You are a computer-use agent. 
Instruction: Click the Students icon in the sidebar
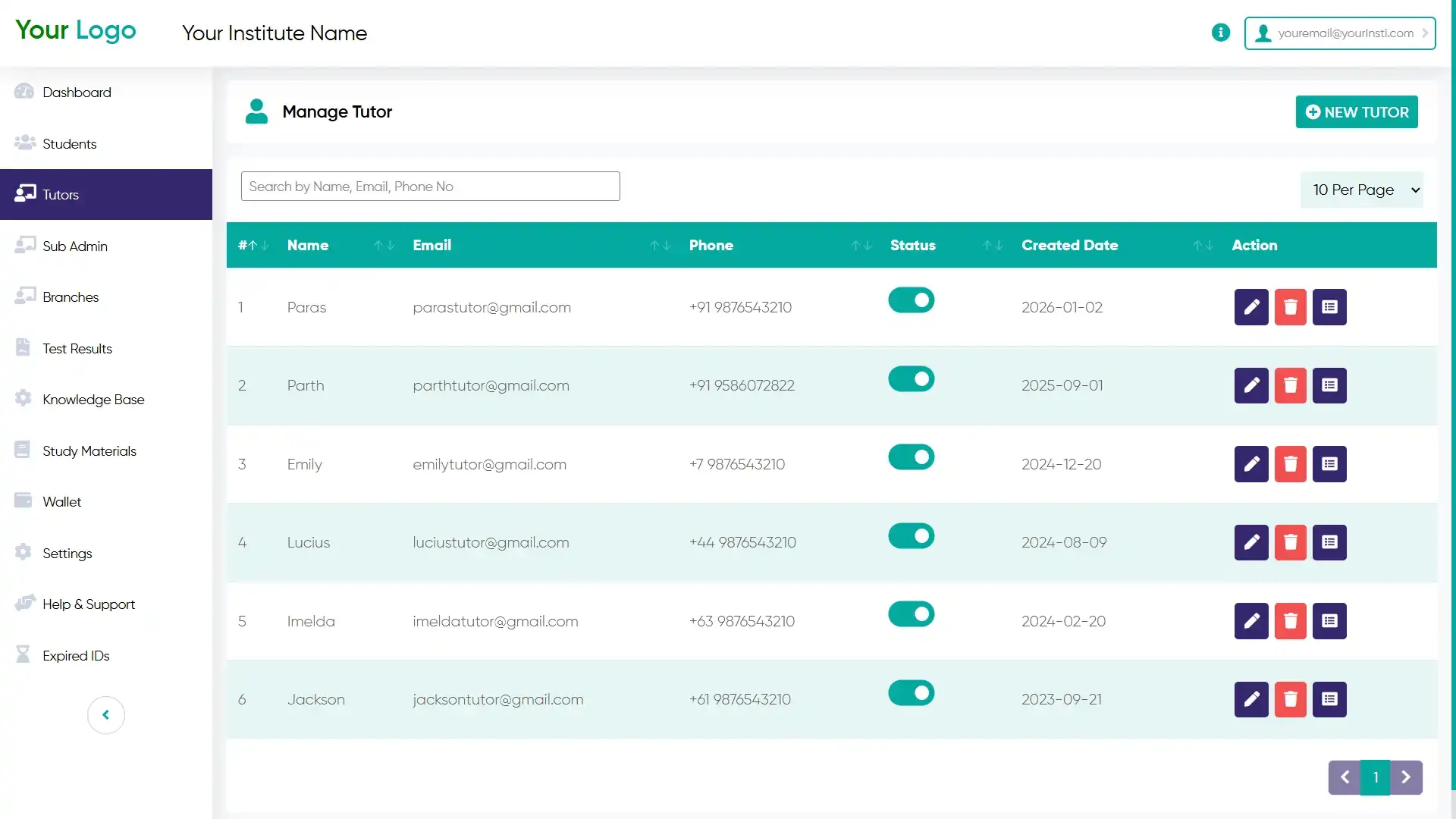point(25,143)
